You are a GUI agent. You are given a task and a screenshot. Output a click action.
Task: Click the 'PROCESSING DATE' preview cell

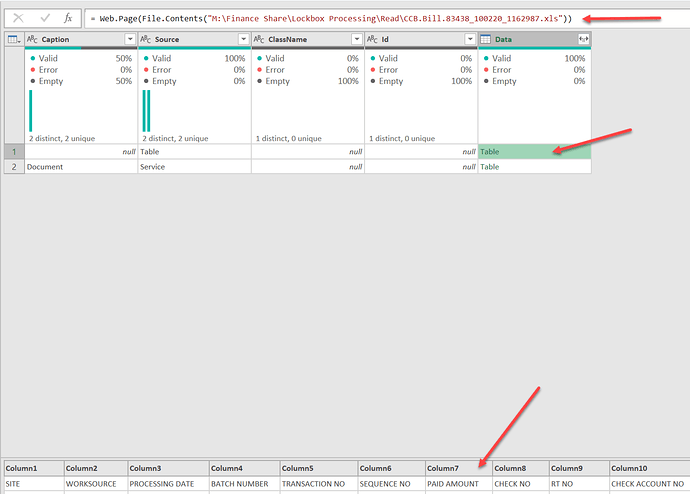[x=168, y=484]
